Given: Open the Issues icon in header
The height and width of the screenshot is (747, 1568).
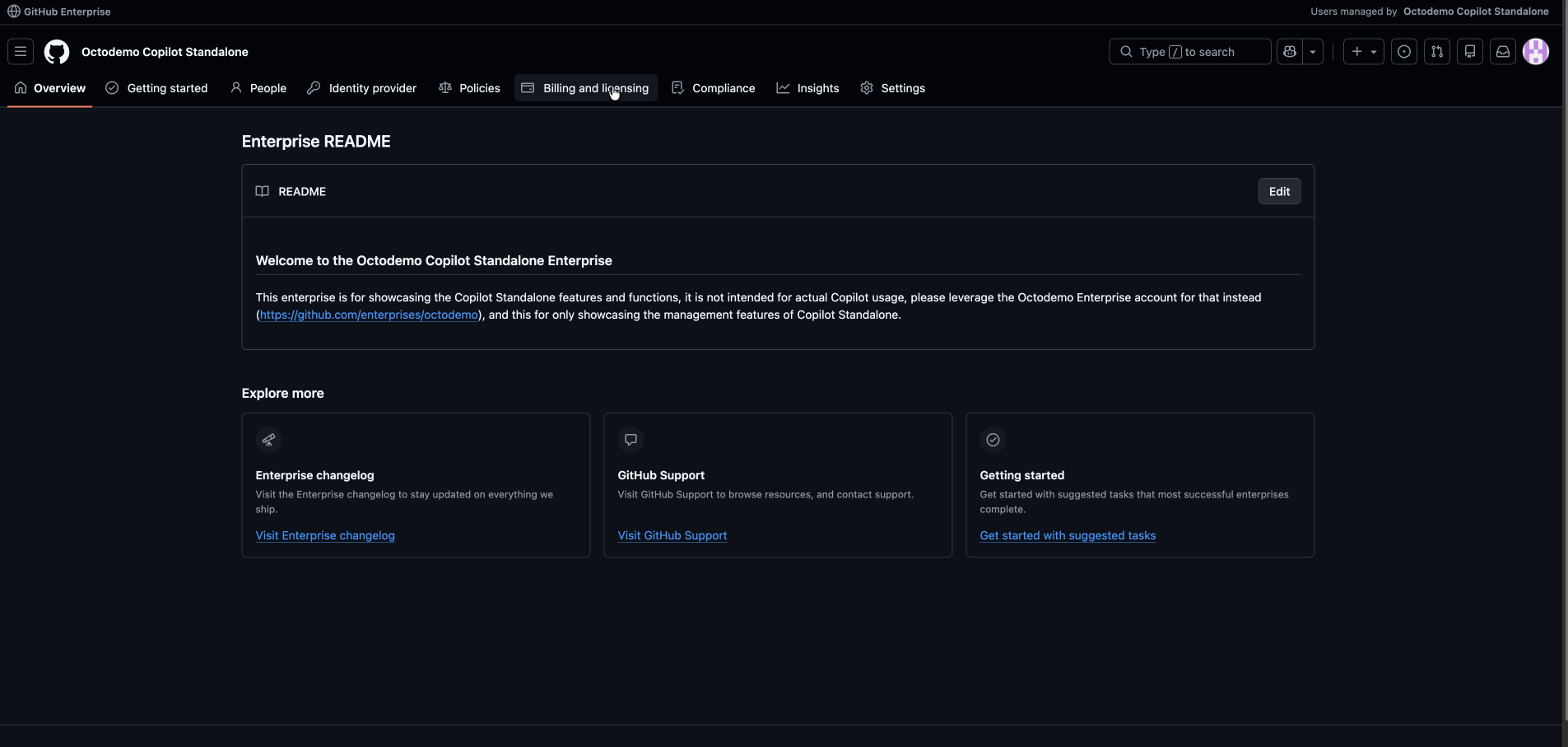Looking at the screenshot, I should (1404, 51).
